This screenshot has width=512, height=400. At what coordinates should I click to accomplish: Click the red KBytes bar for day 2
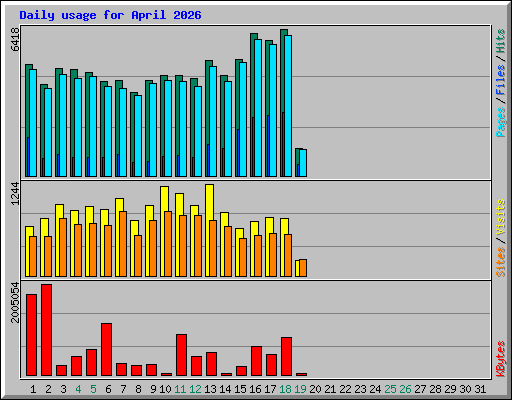coord(46,330)
